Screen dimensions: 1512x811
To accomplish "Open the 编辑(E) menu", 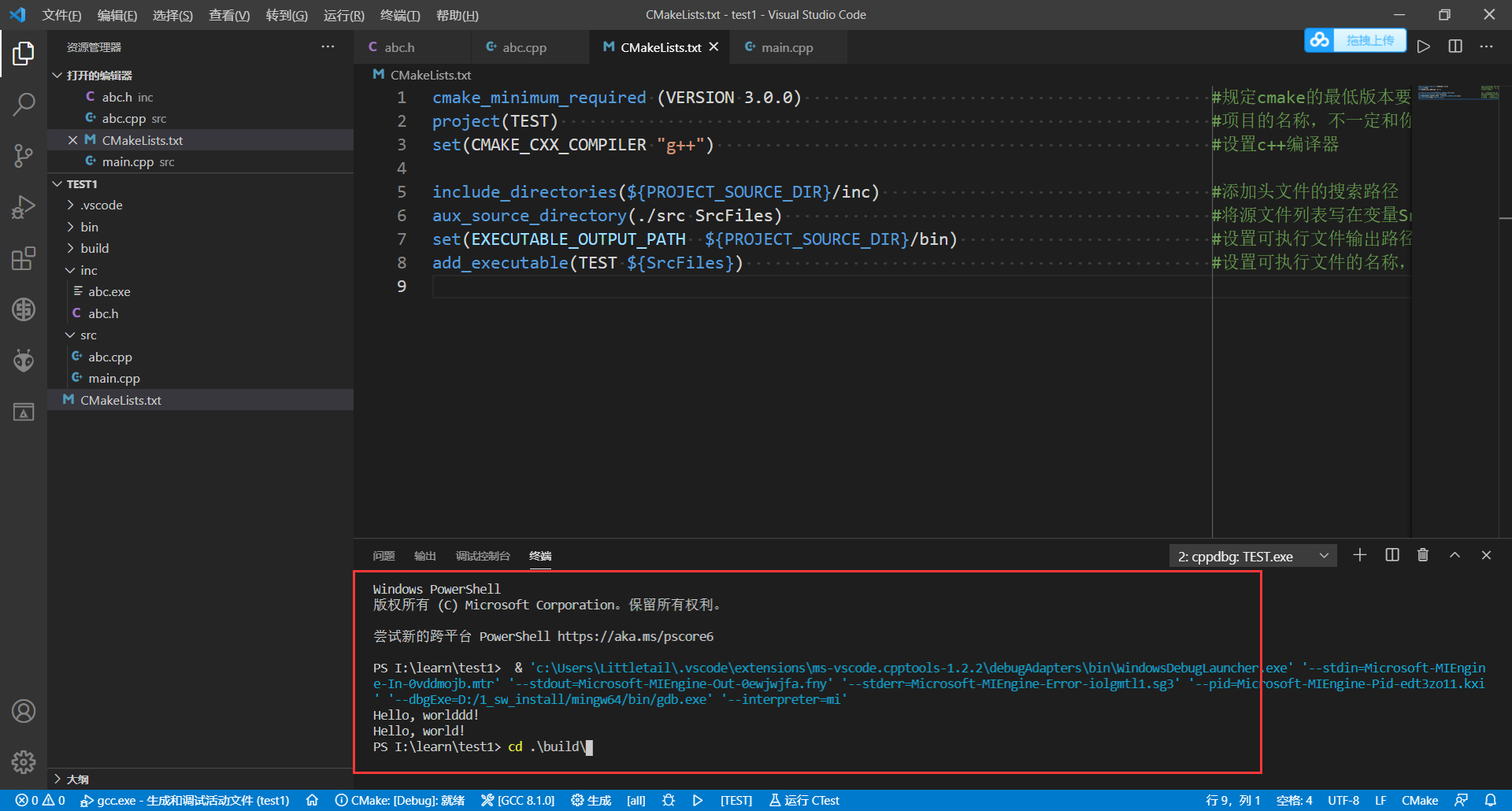I will (117, 15).
